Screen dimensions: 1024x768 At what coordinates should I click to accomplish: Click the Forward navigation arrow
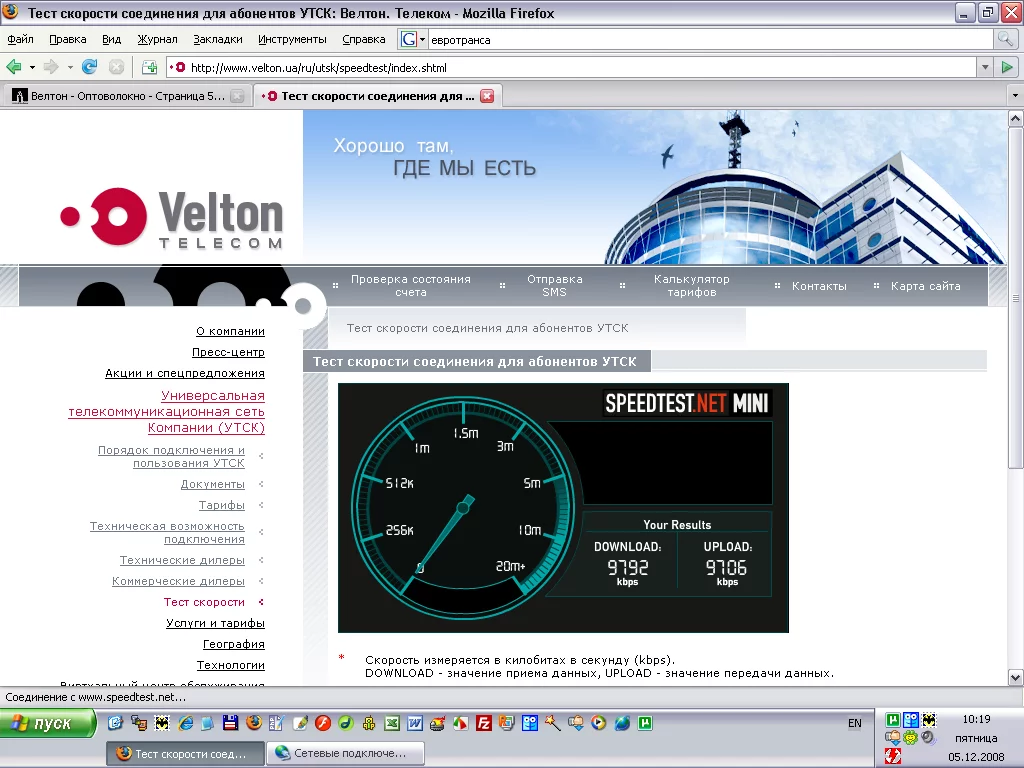[x=51, y=67]
